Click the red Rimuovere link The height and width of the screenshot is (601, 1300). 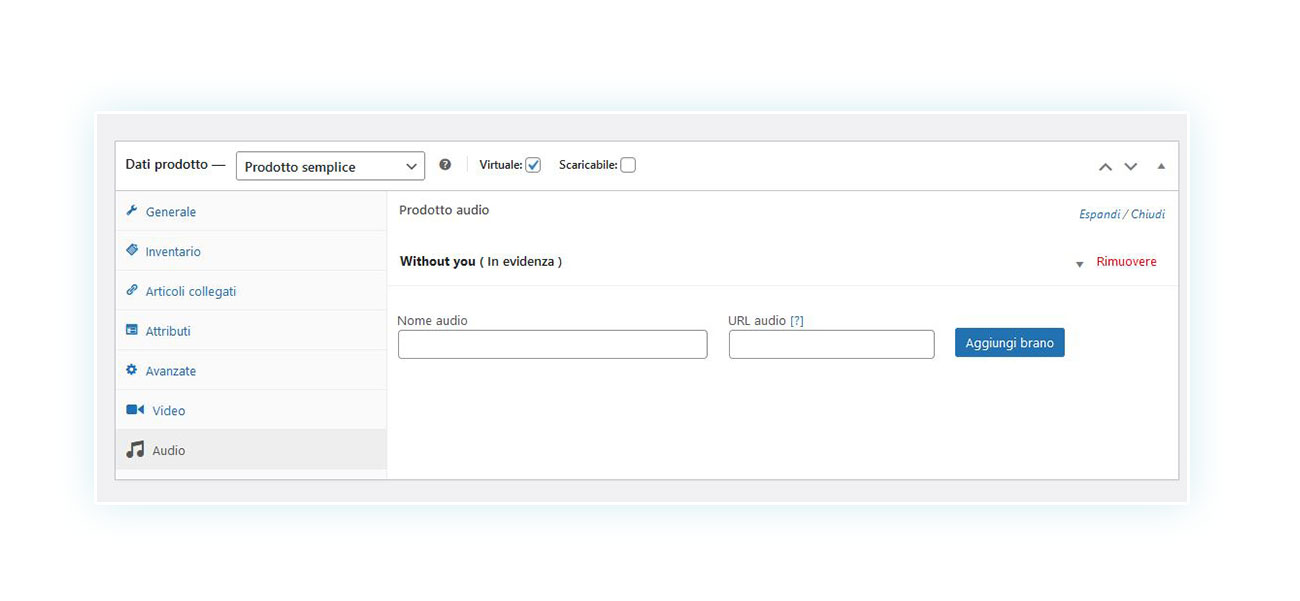point(1126,262)
